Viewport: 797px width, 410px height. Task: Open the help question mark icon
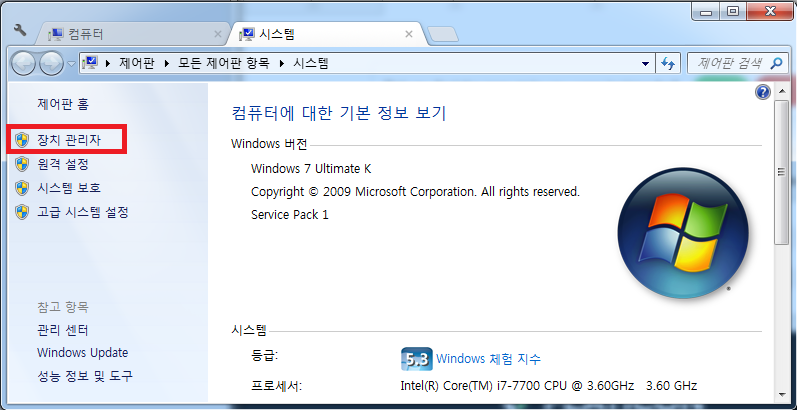(x=763, y=92)
